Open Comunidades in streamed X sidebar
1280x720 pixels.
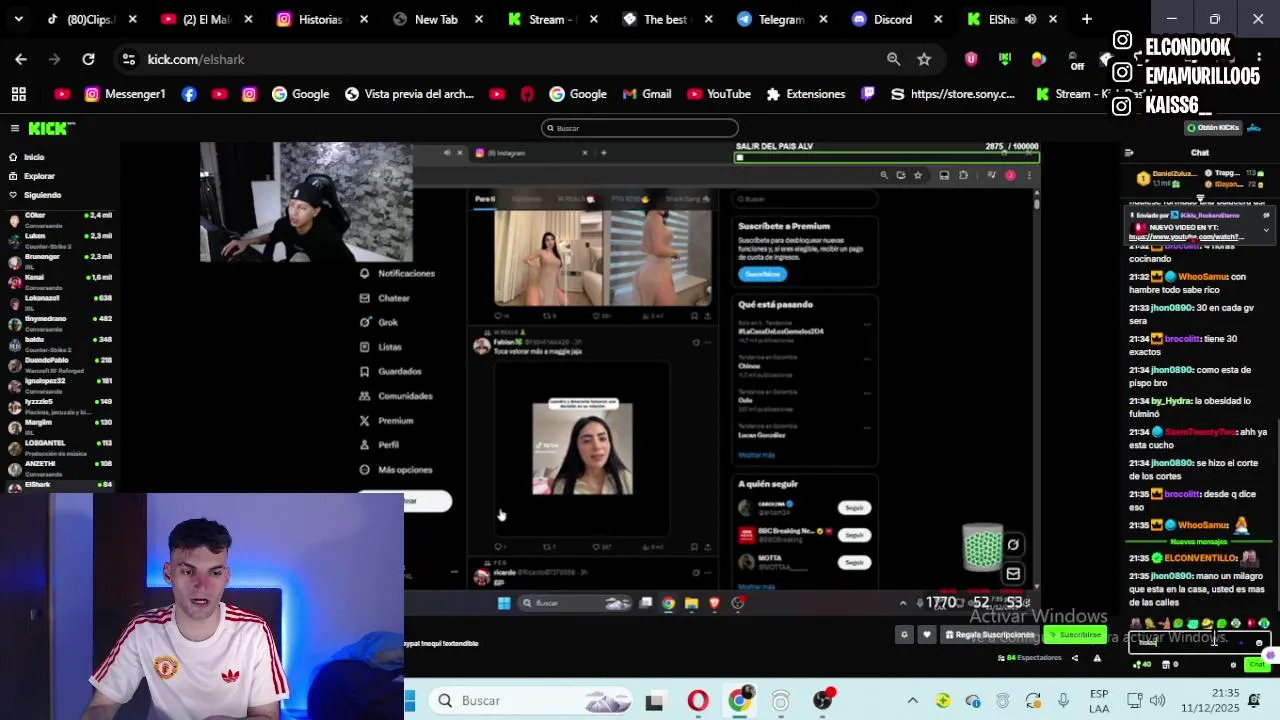[396, 396]
